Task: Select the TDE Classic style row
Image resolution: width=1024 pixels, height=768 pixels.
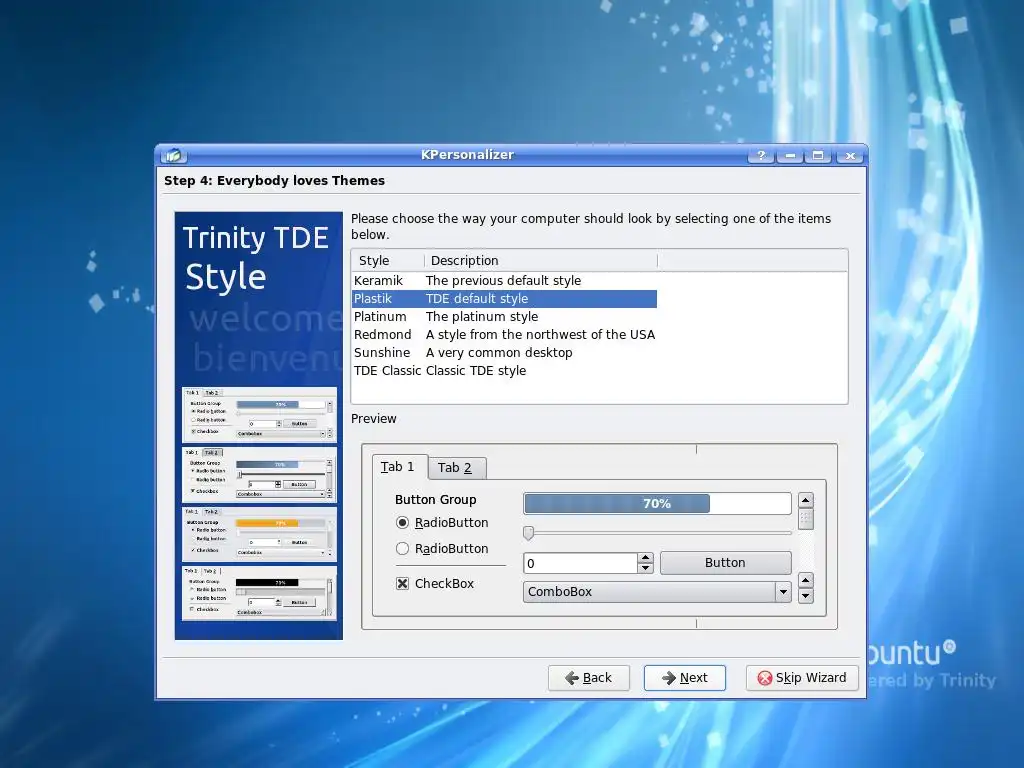Action: (x=504, y=370)
